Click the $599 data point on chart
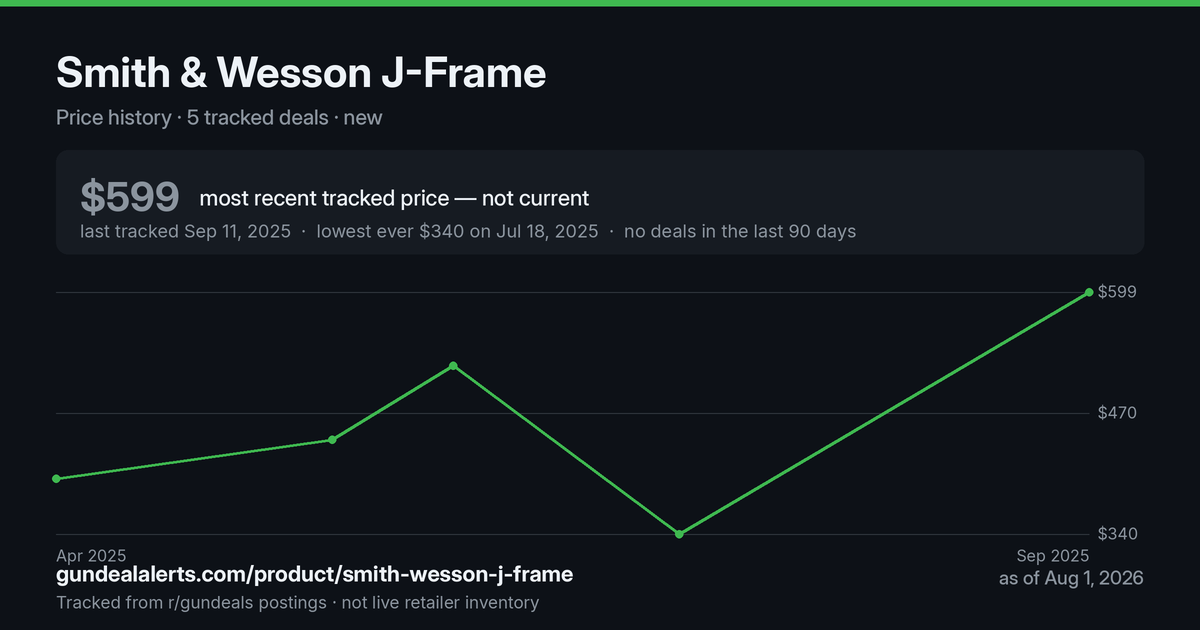 point(1089,292)
